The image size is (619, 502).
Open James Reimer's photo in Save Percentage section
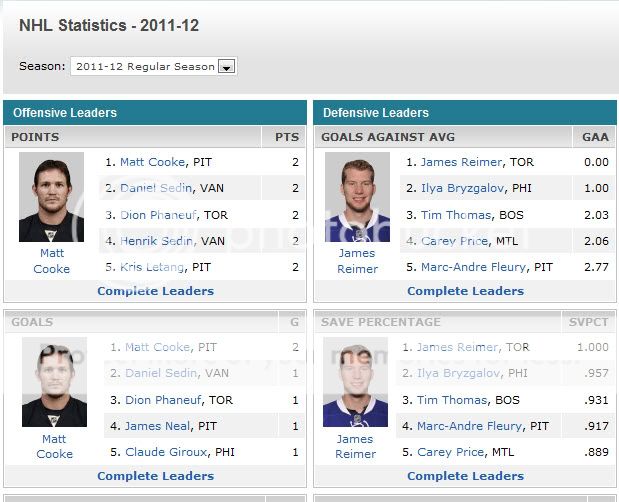355,382
